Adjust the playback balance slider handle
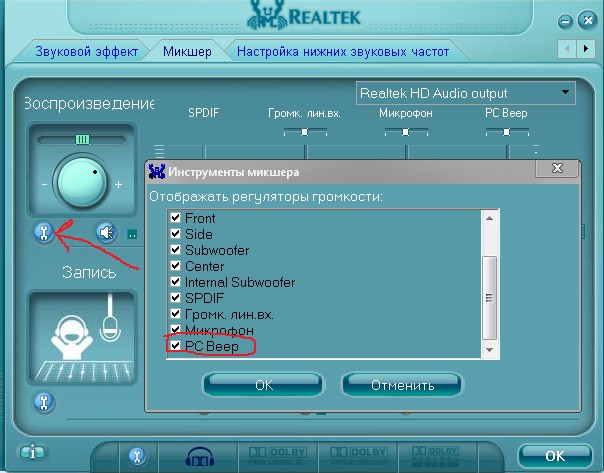The height and width of the screenshot is (473, 604). 82,139
